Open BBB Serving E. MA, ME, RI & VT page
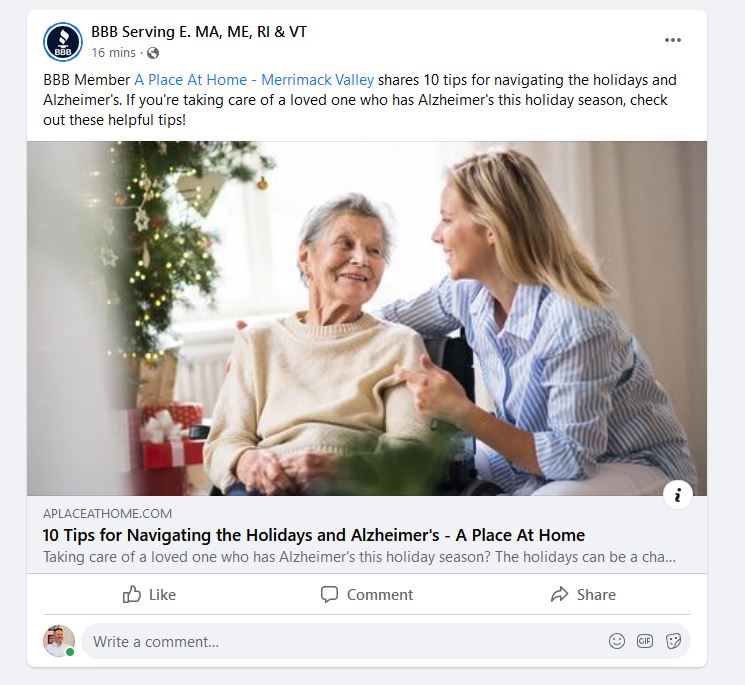This screenshot has height=685, width=745. 199,32
